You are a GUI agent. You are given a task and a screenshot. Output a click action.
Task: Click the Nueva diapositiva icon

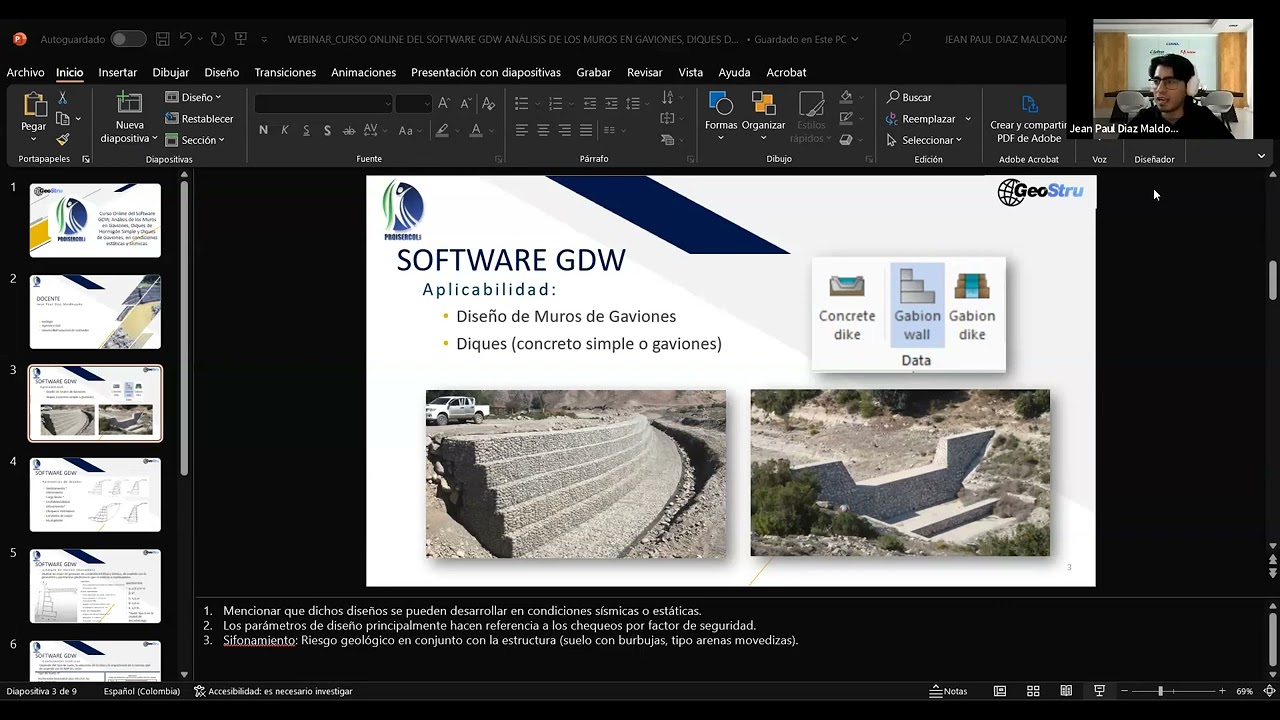[x=129, y=104]
